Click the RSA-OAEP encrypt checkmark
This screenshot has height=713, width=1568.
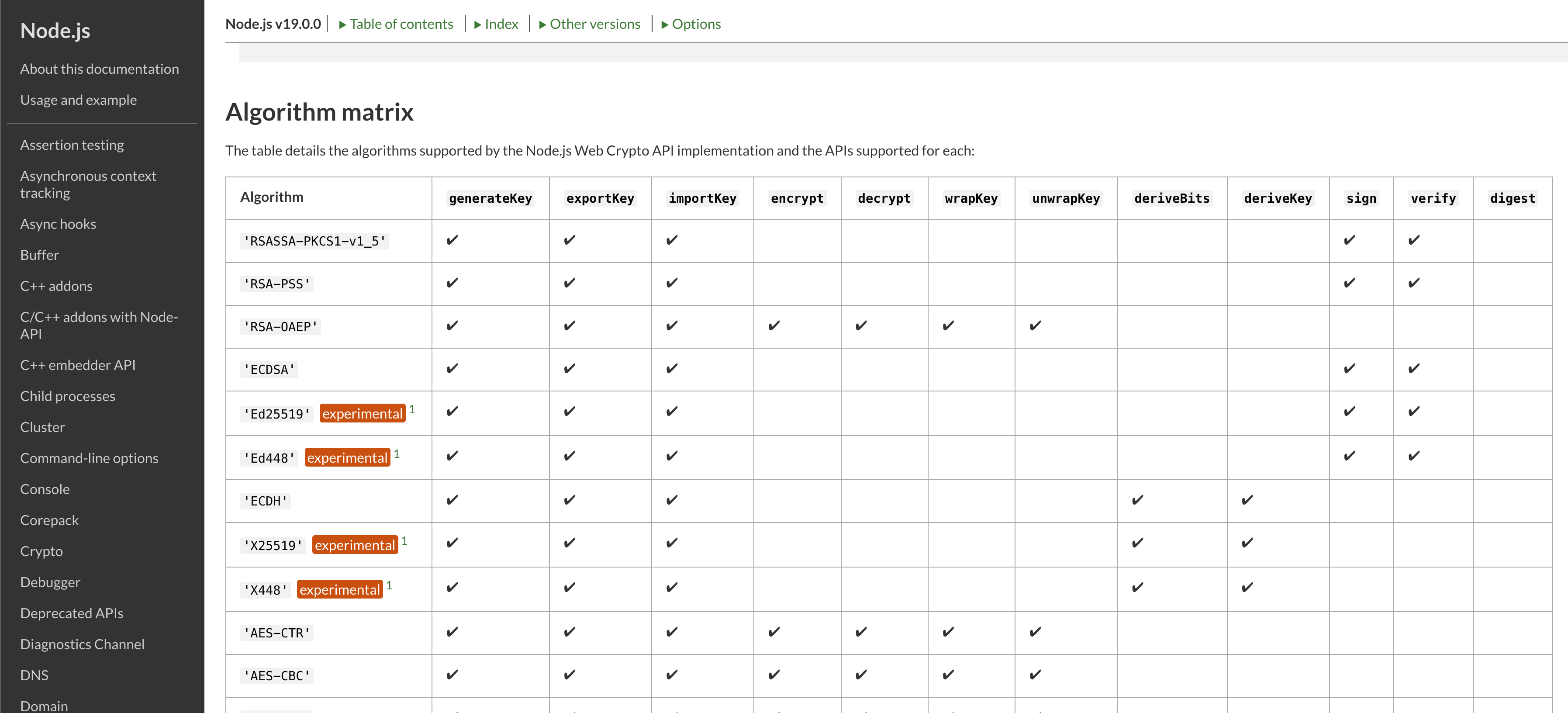(774, 326)
